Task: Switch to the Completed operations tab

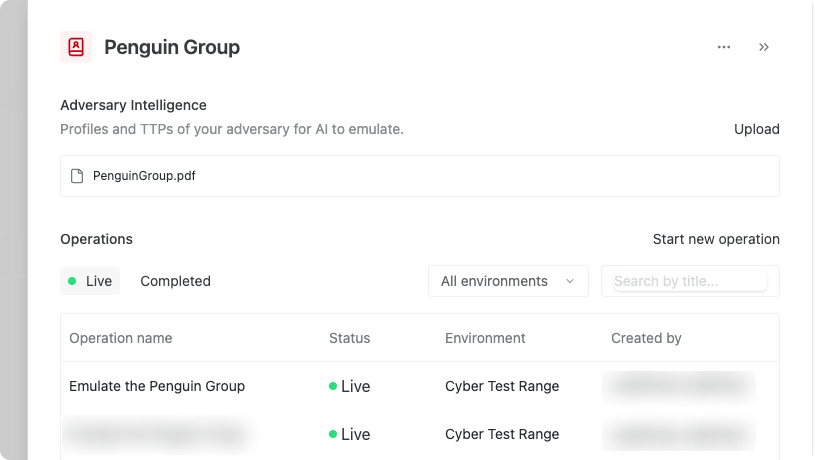Action: tap(175, 281)
